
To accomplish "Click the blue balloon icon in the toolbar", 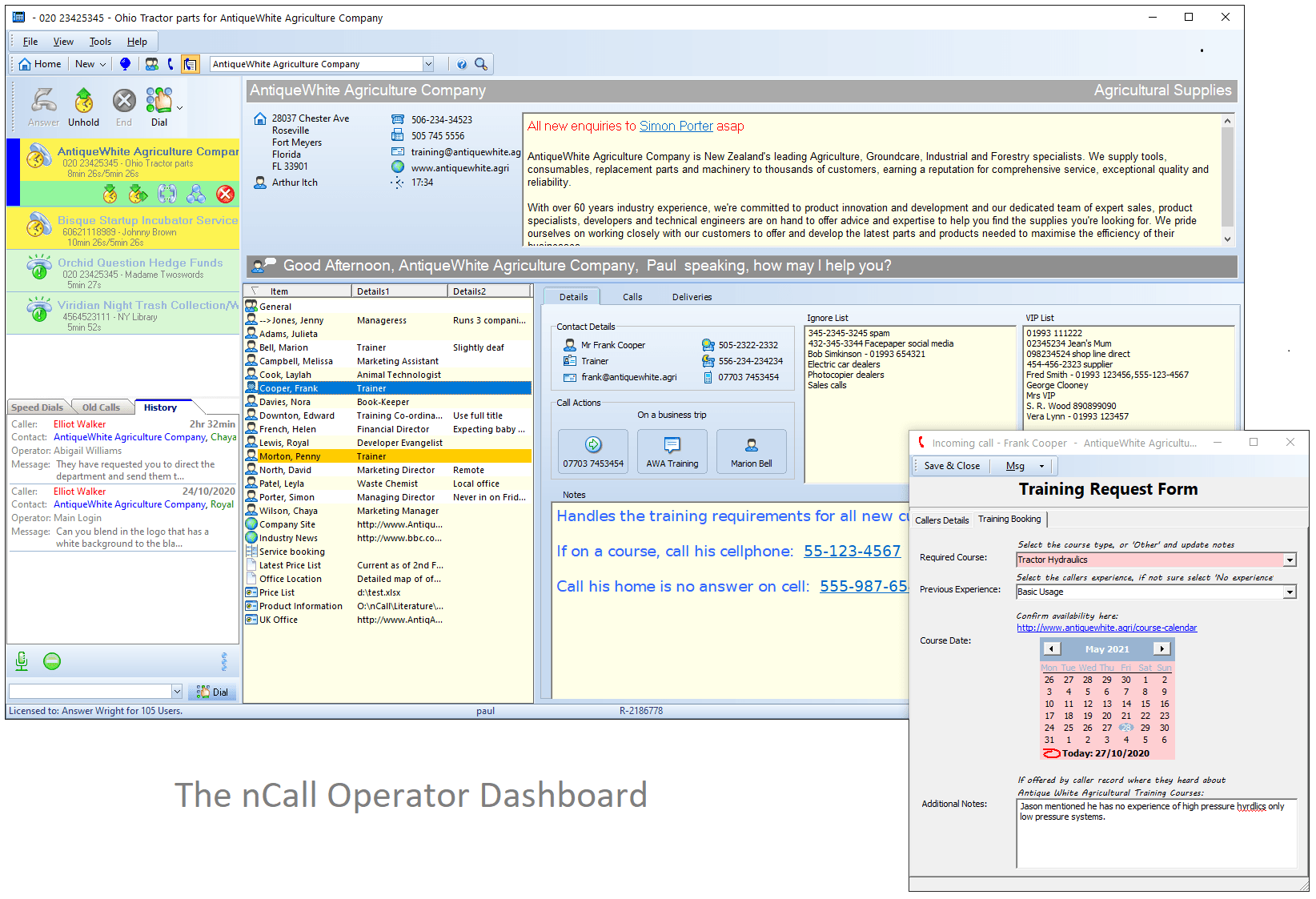I will point(125,64).
